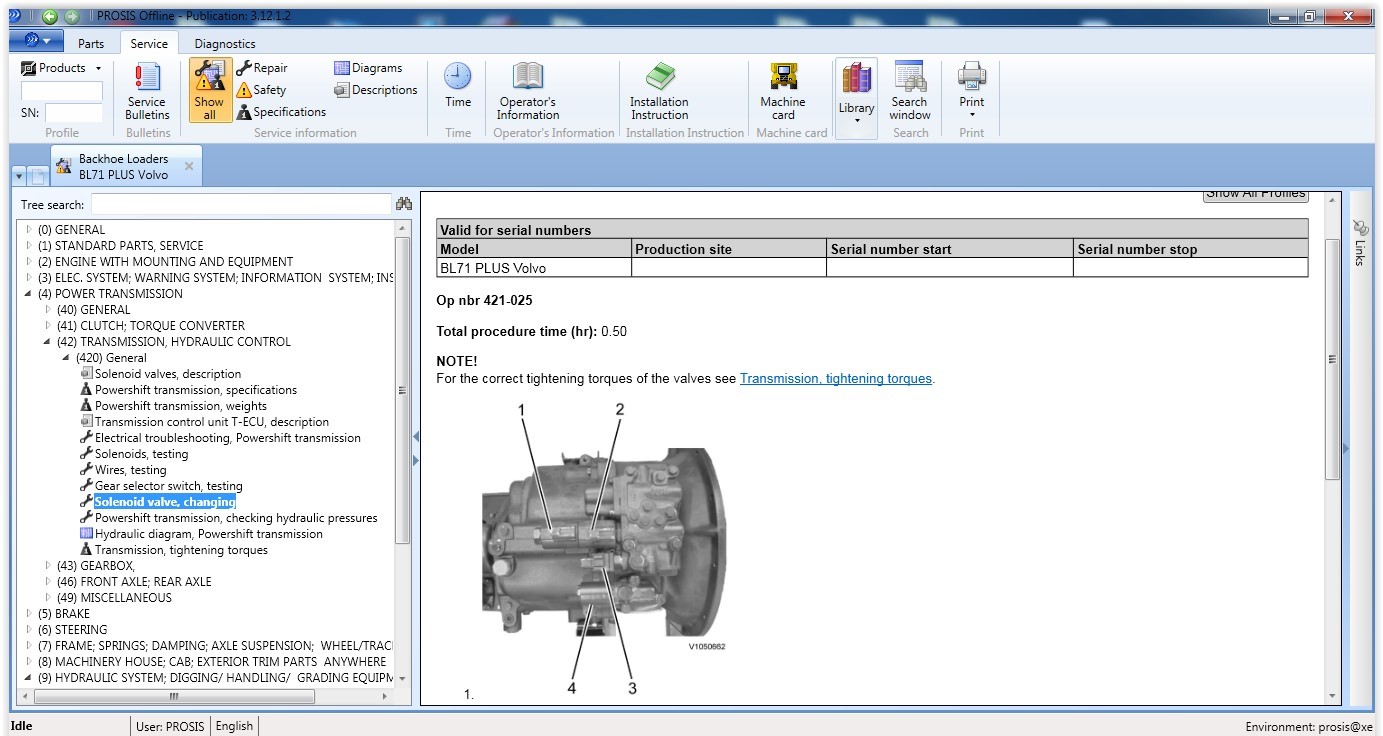Open the Library dropdown
The height and width of the screenshot is (736, 1383).
coord(856,98)
